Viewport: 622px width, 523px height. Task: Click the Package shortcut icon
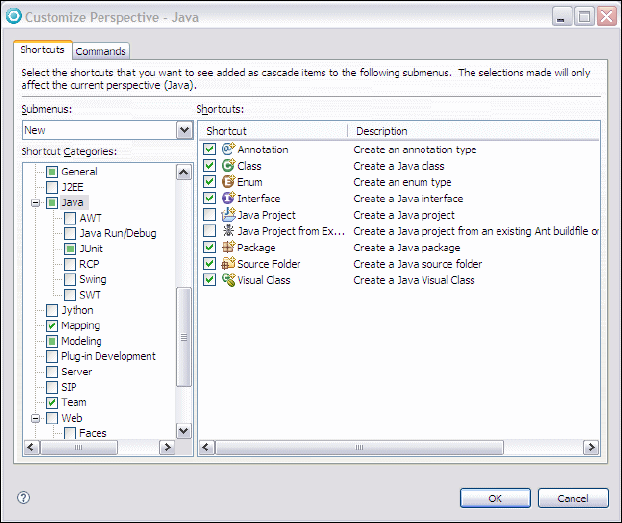coord(228,247)
